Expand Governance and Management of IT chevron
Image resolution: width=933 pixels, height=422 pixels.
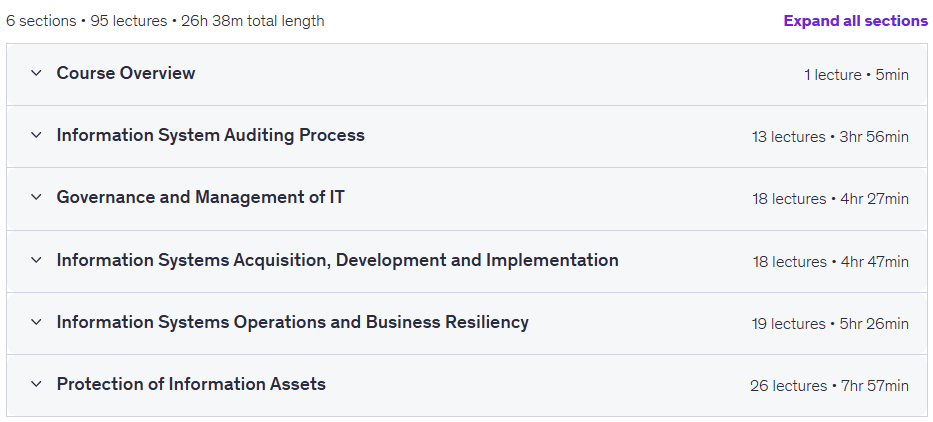pyautogui.click(x=36, y=197)
